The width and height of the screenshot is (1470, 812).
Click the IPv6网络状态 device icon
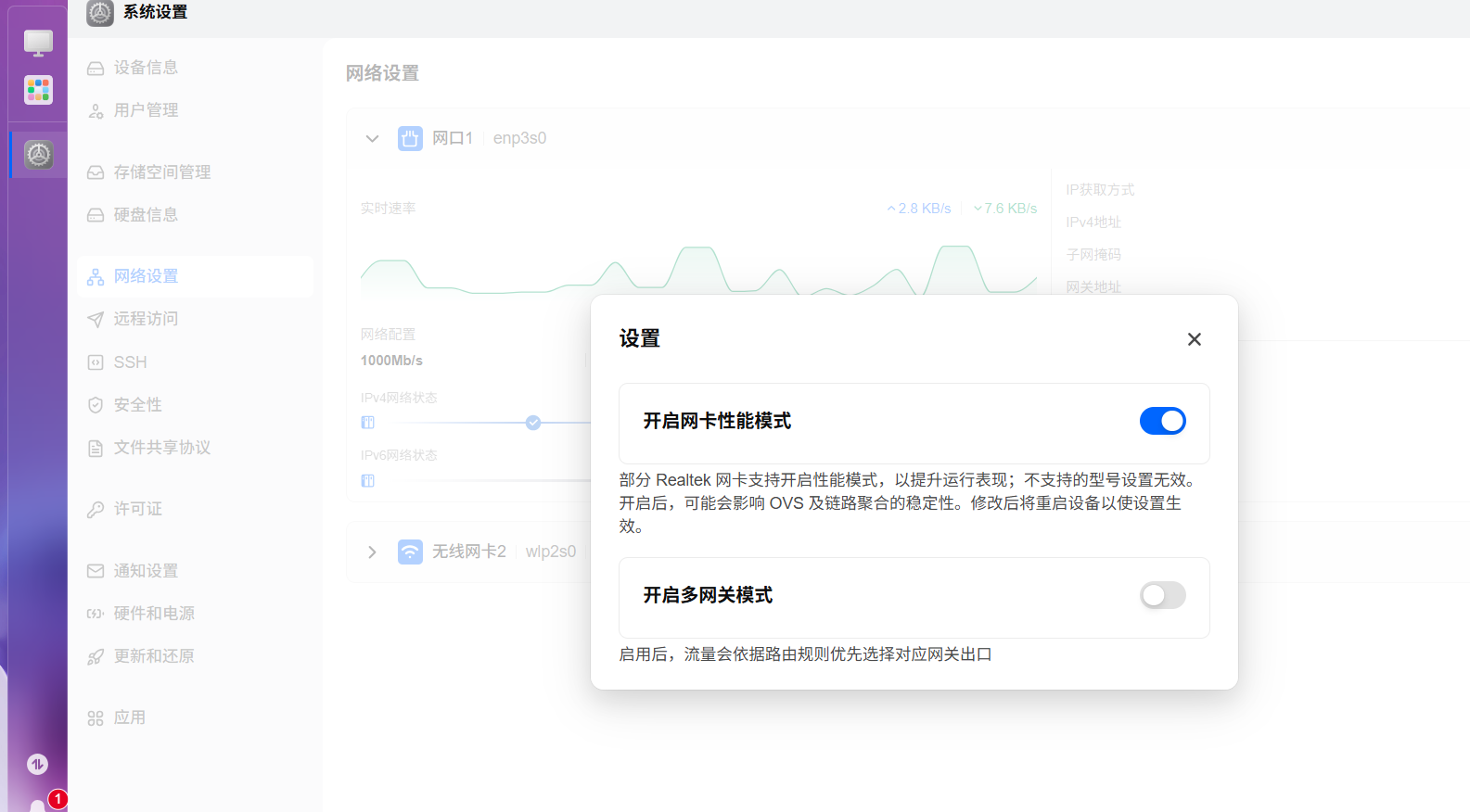point(367,481)
